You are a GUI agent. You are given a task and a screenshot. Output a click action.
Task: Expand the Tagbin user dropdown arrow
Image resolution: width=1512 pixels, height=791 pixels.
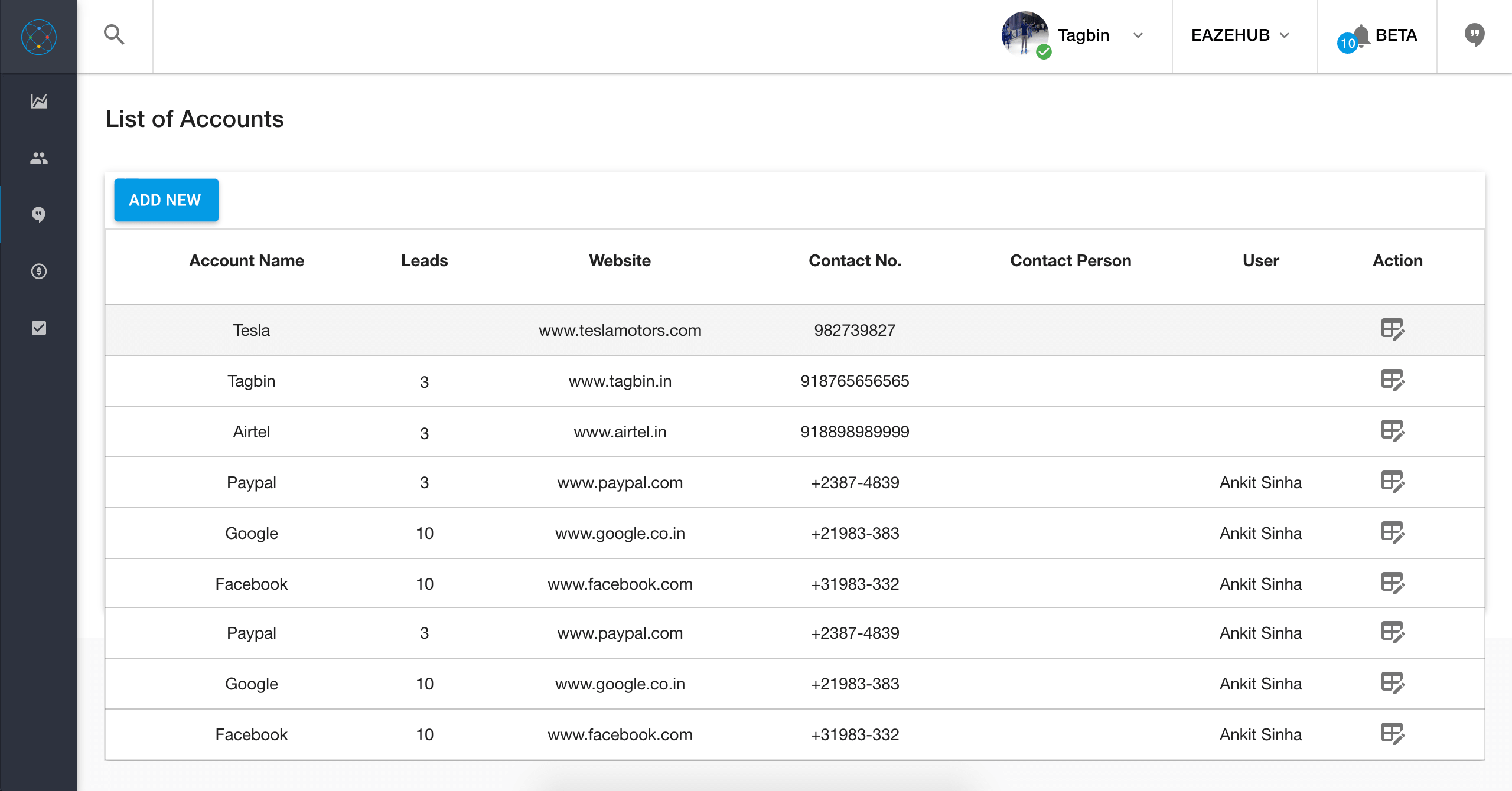1138,35
